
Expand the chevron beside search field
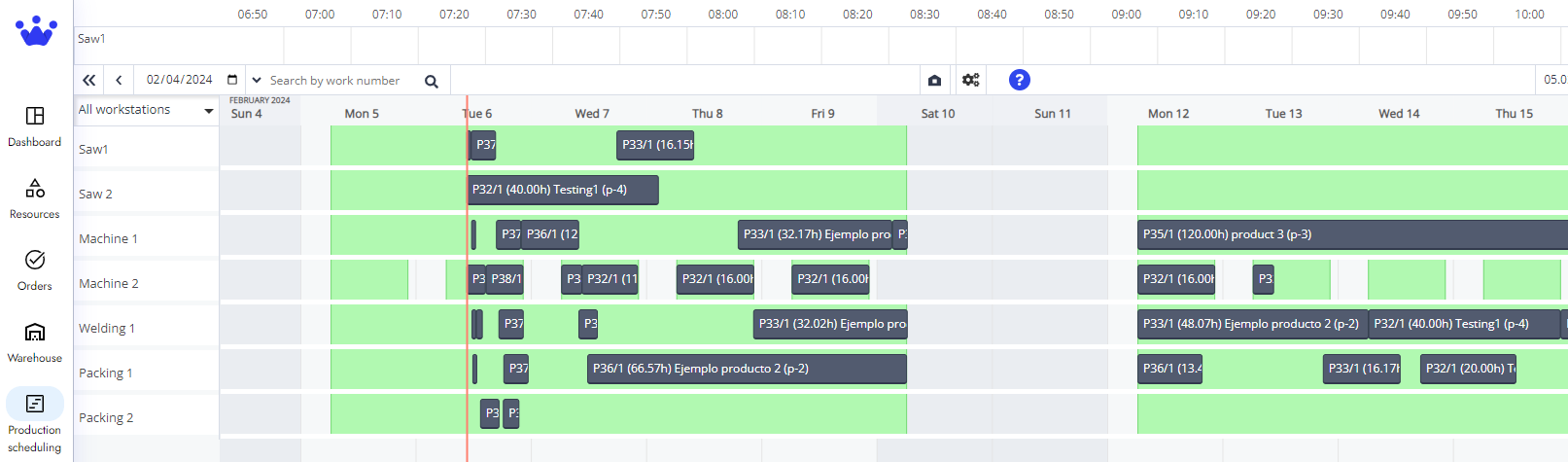tap(257, 81)
